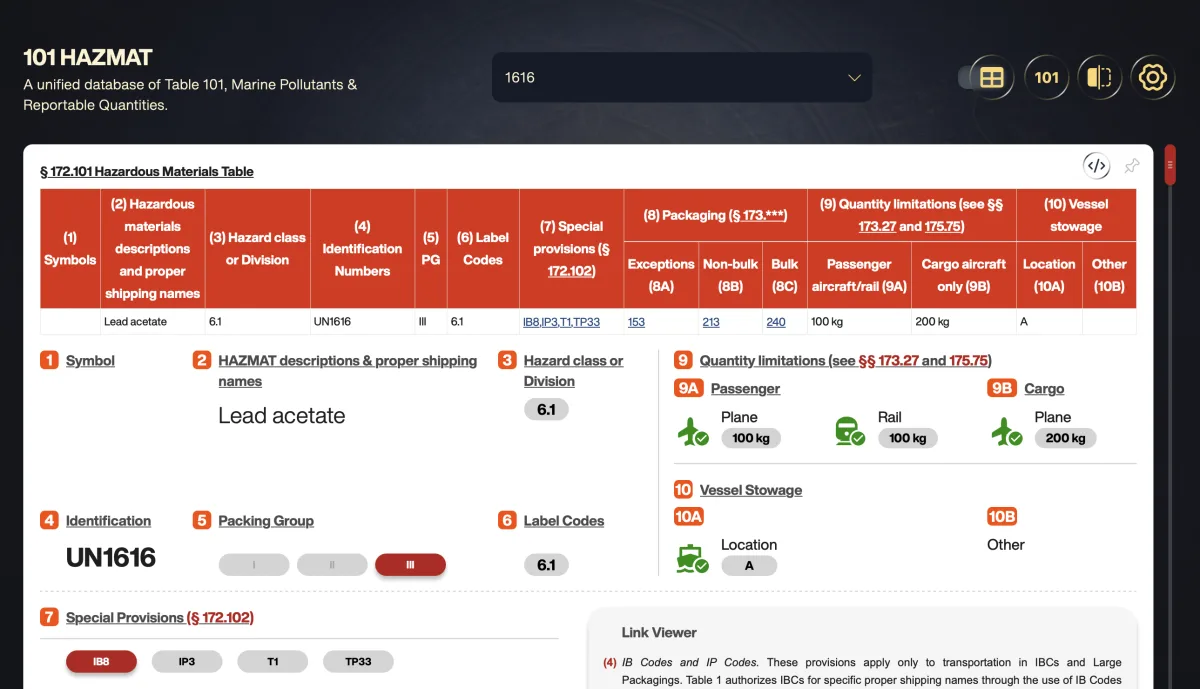Image resolution: width=1200 pixels, height=689 pixels.
Task: Click the orange number 6 badge
Action: coord(507,520)
